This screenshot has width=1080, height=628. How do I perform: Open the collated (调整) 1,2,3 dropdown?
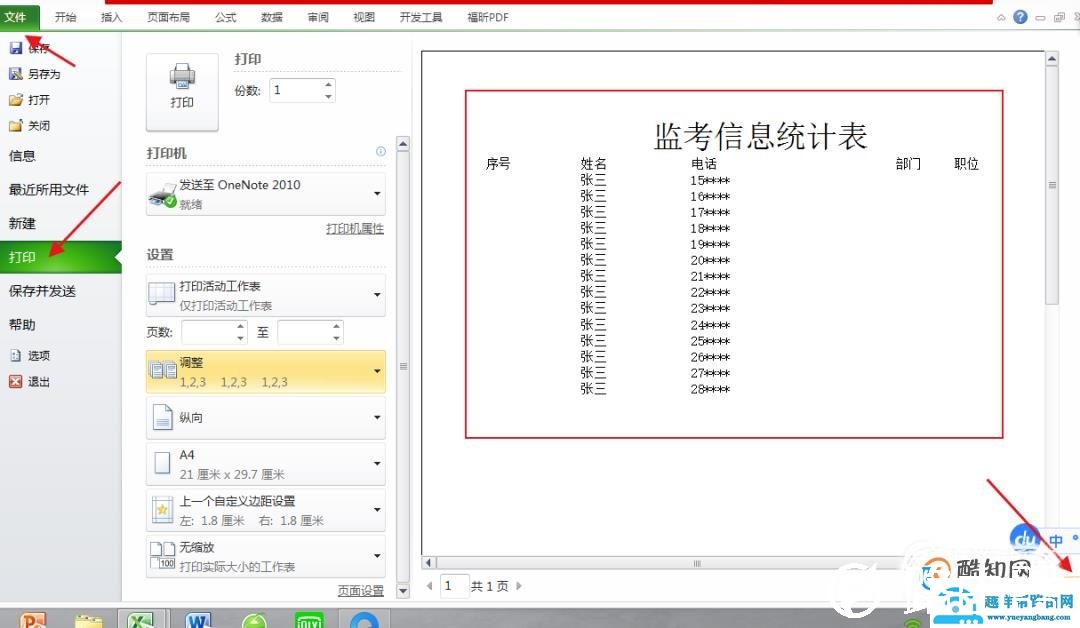(265, 372)
